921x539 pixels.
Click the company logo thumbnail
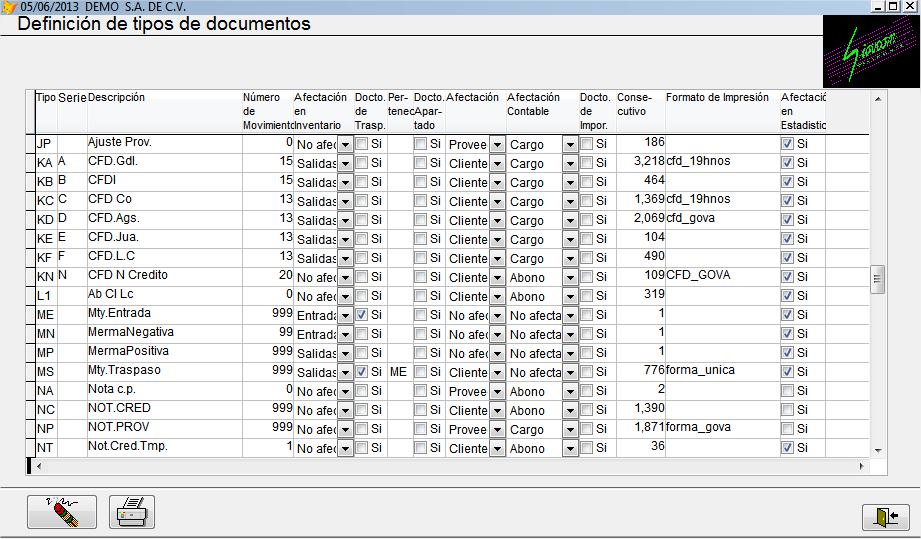[x=871, y=52]
